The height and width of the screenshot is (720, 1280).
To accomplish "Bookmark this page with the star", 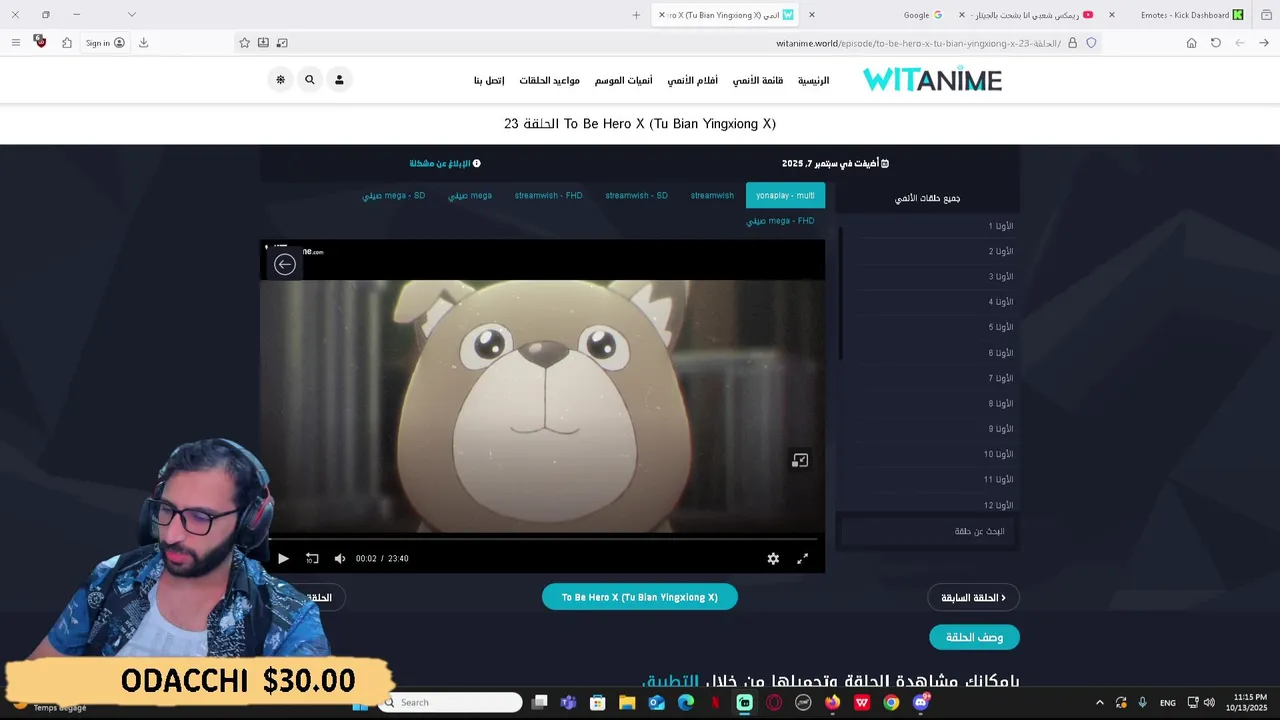I will point(244,43).
